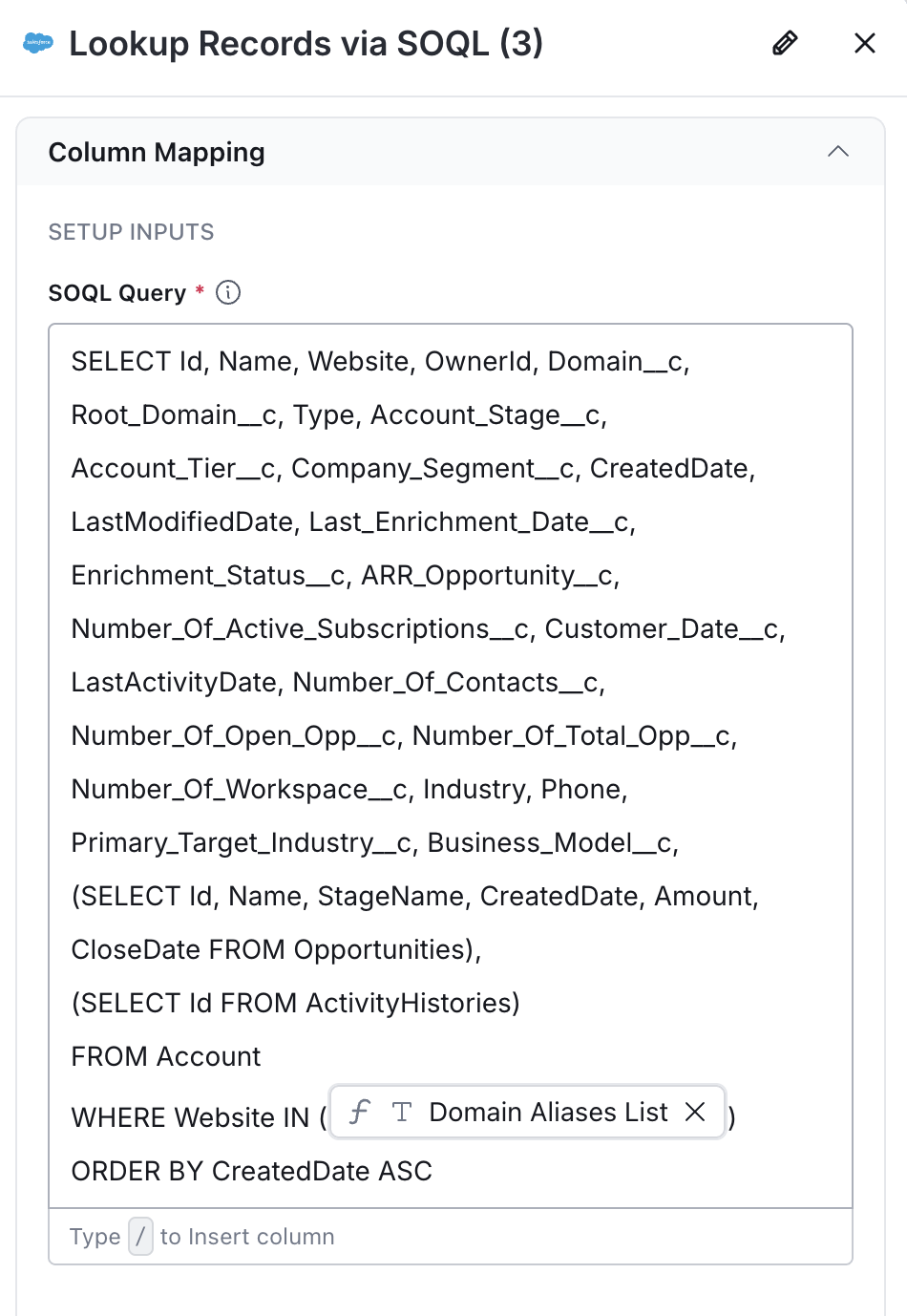Click the info icon beside SOQL Query

click(x=228, y=292)
